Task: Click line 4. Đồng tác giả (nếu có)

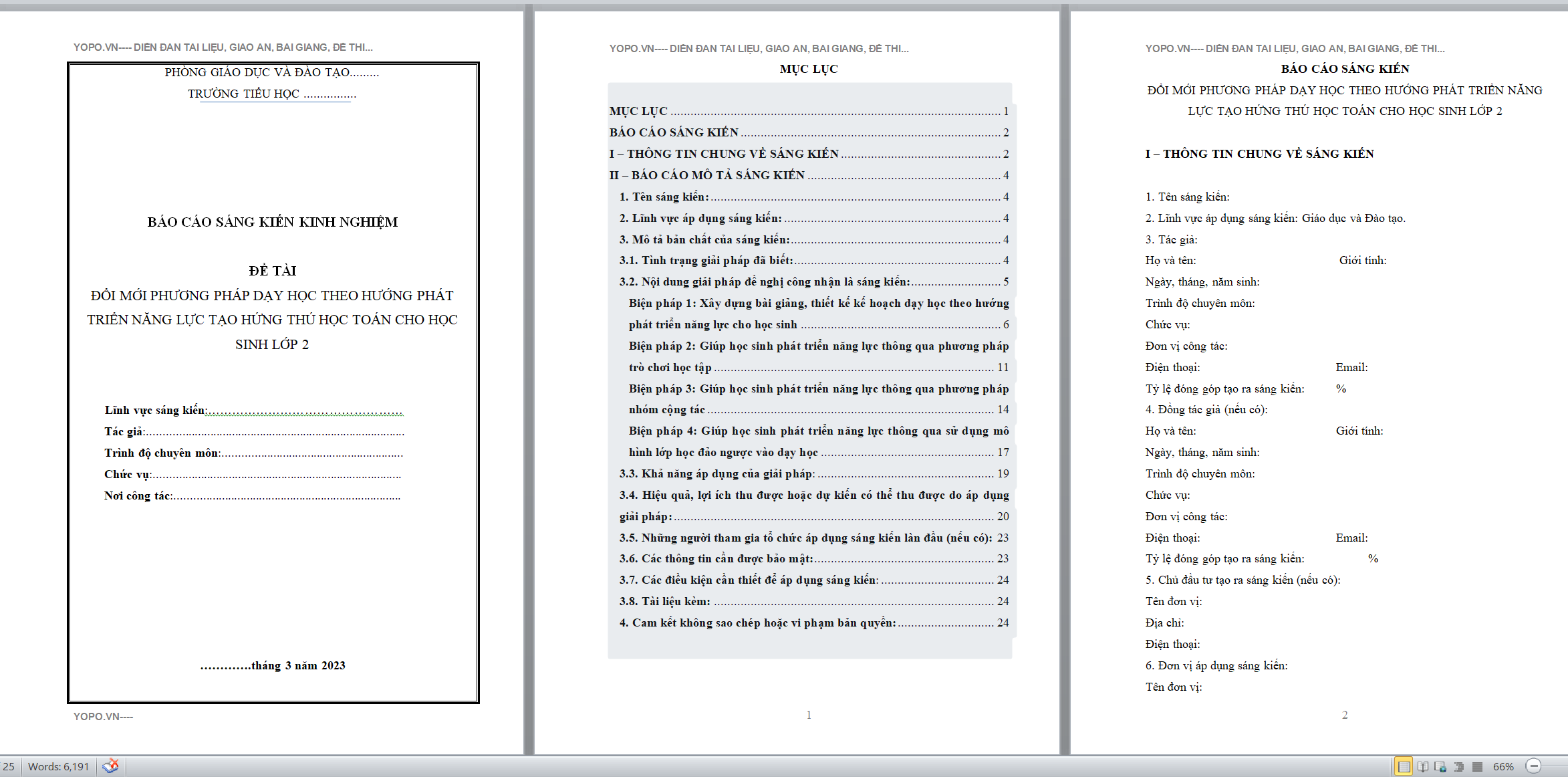Action: click(1206, 409)
